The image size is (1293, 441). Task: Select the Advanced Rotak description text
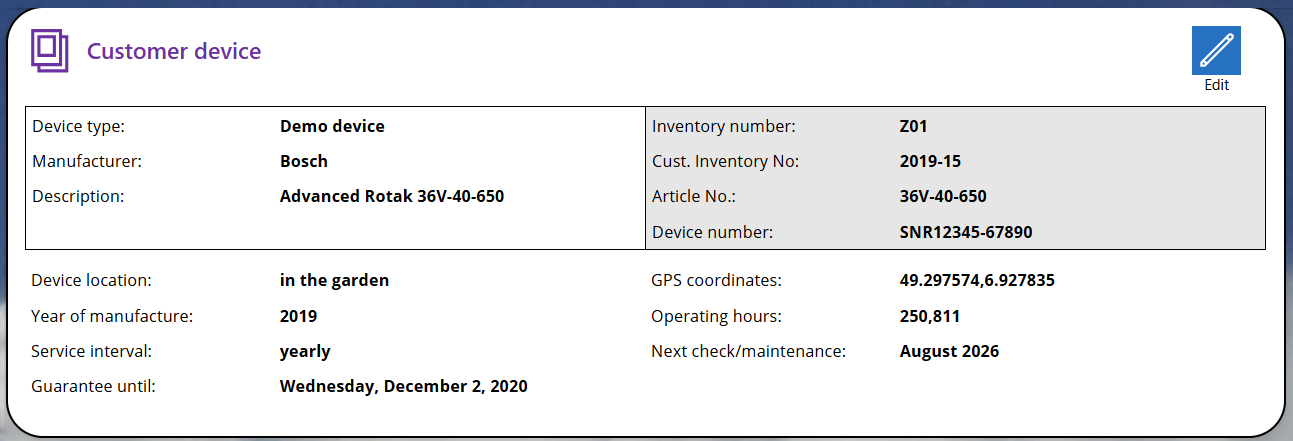[x=392, y=196]
